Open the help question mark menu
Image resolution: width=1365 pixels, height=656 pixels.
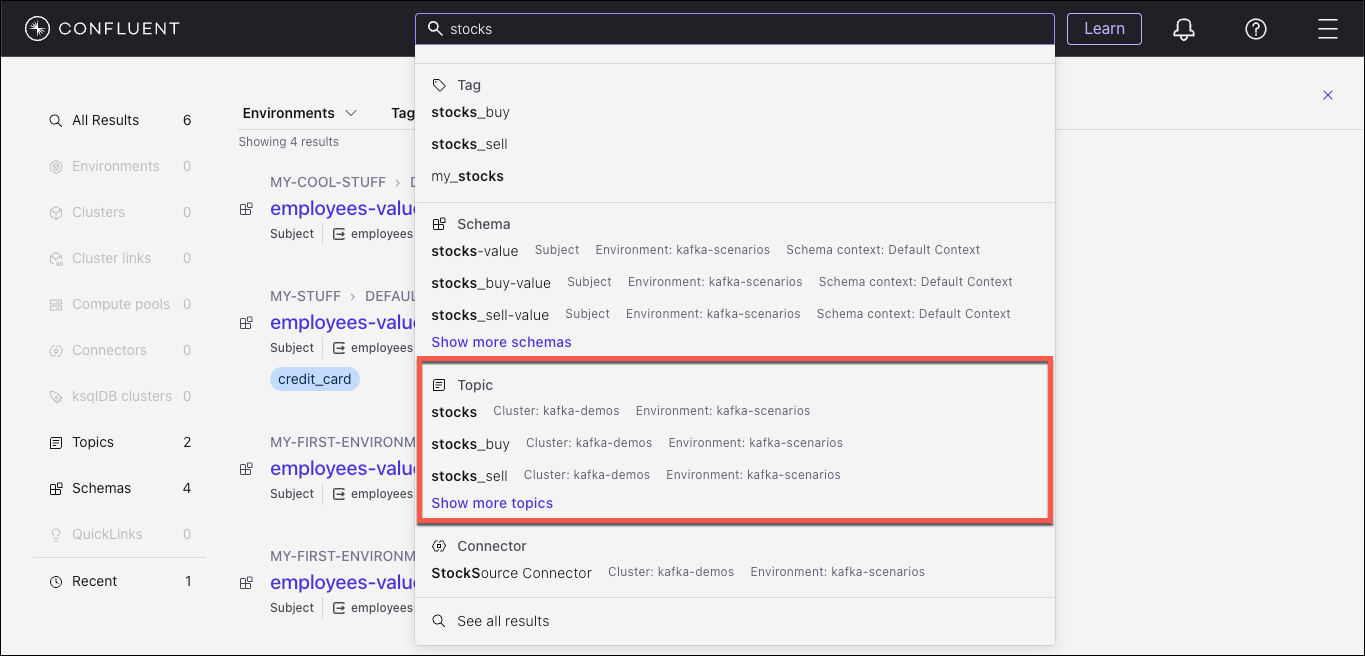click(1255, 29)
